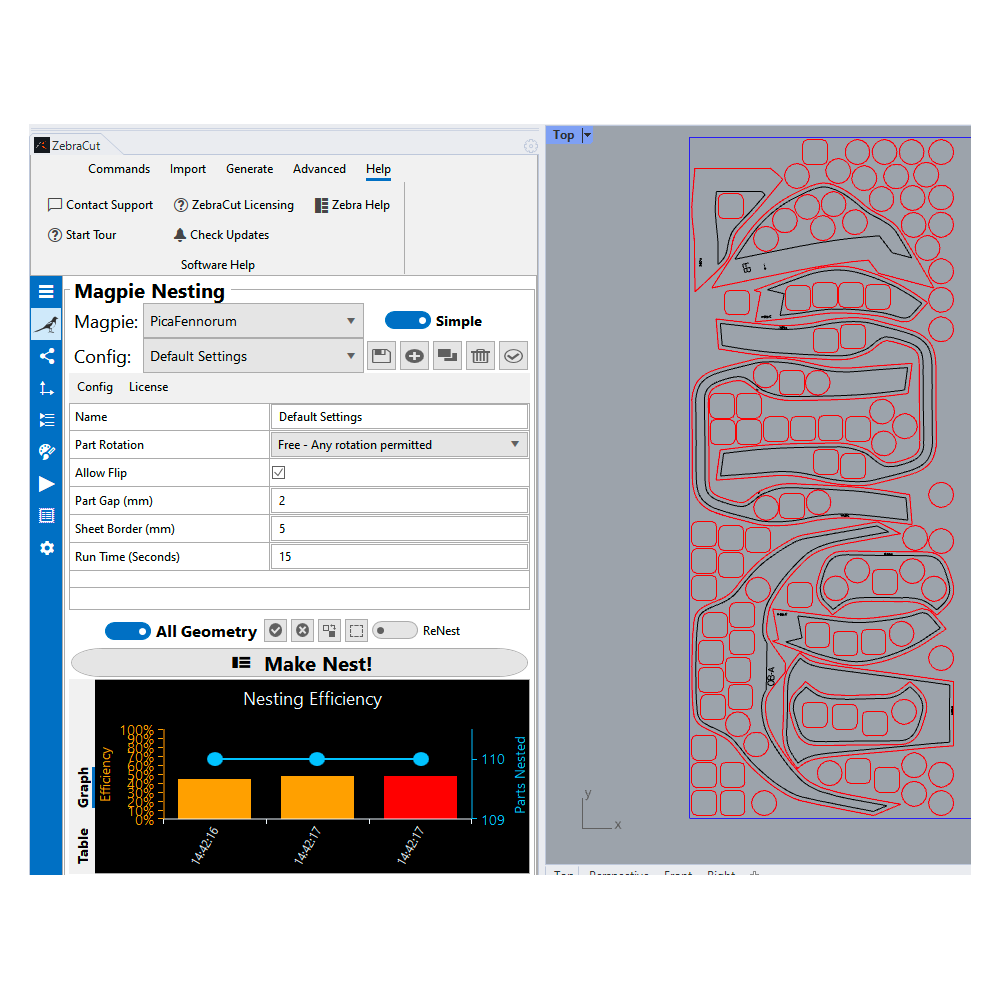Click the select-all check icon beside All Geometry

coord(276,631)
